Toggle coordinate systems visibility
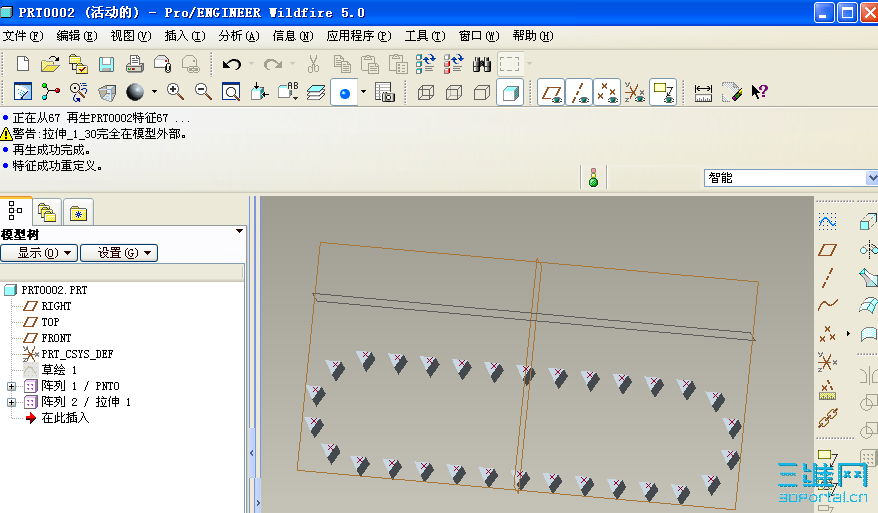 coord(635,92)
